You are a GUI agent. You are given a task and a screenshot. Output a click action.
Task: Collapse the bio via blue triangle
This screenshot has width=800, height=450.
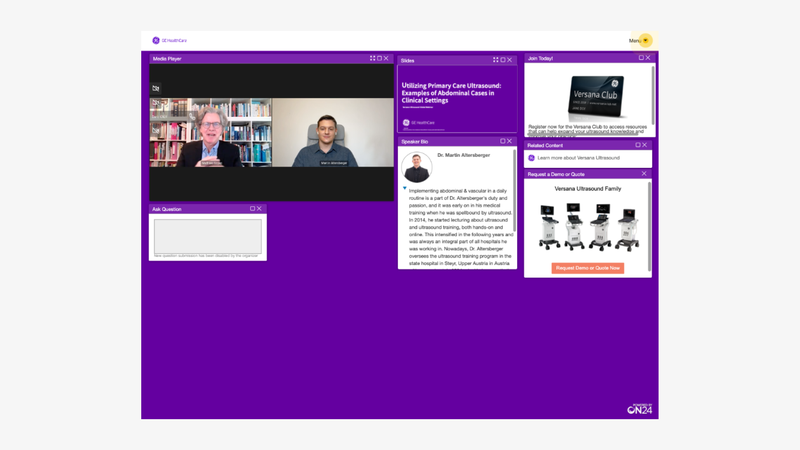coord(405,188)
